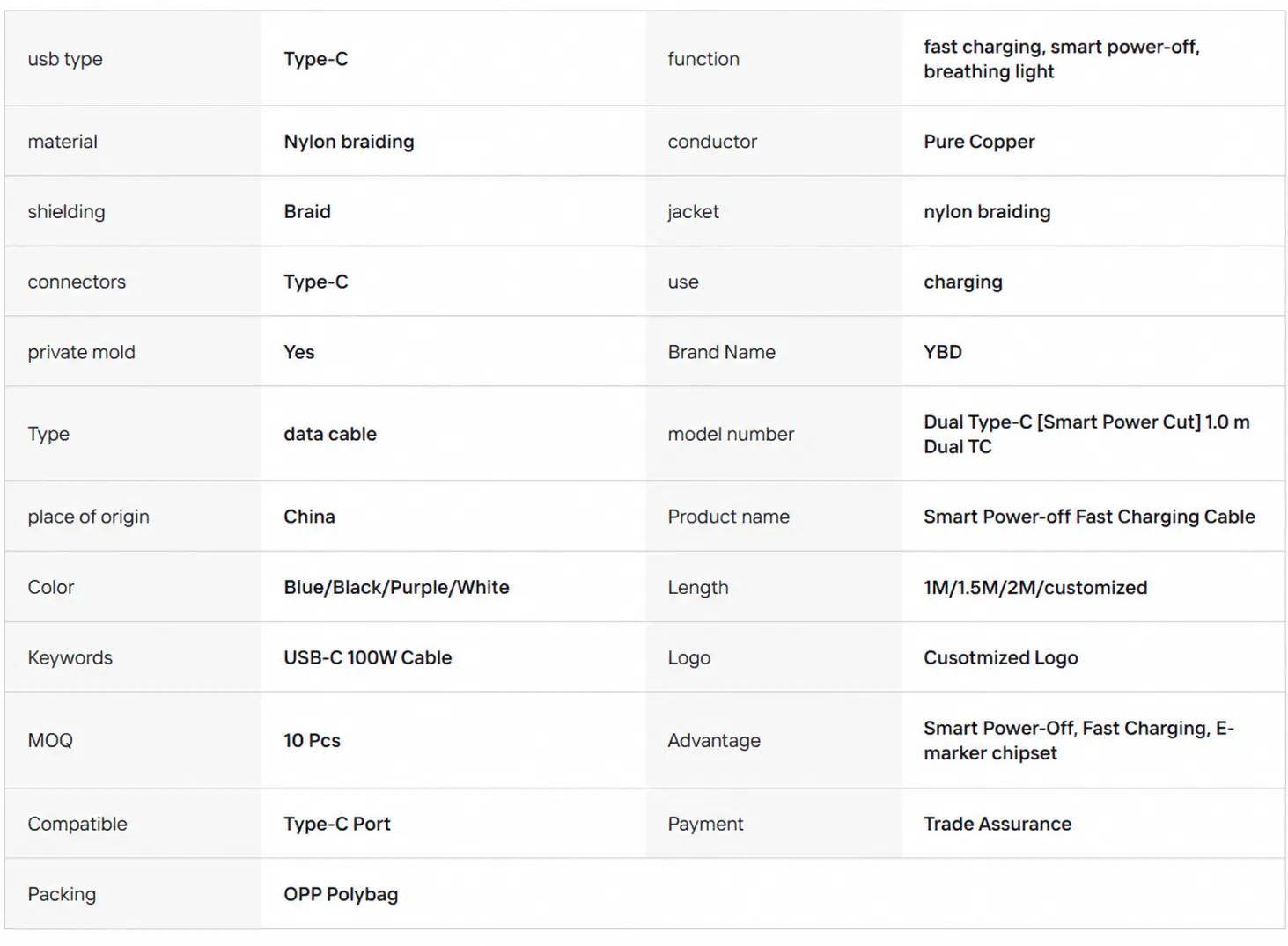Click the 'OPP Polybag' packing value

pos(341,895)
